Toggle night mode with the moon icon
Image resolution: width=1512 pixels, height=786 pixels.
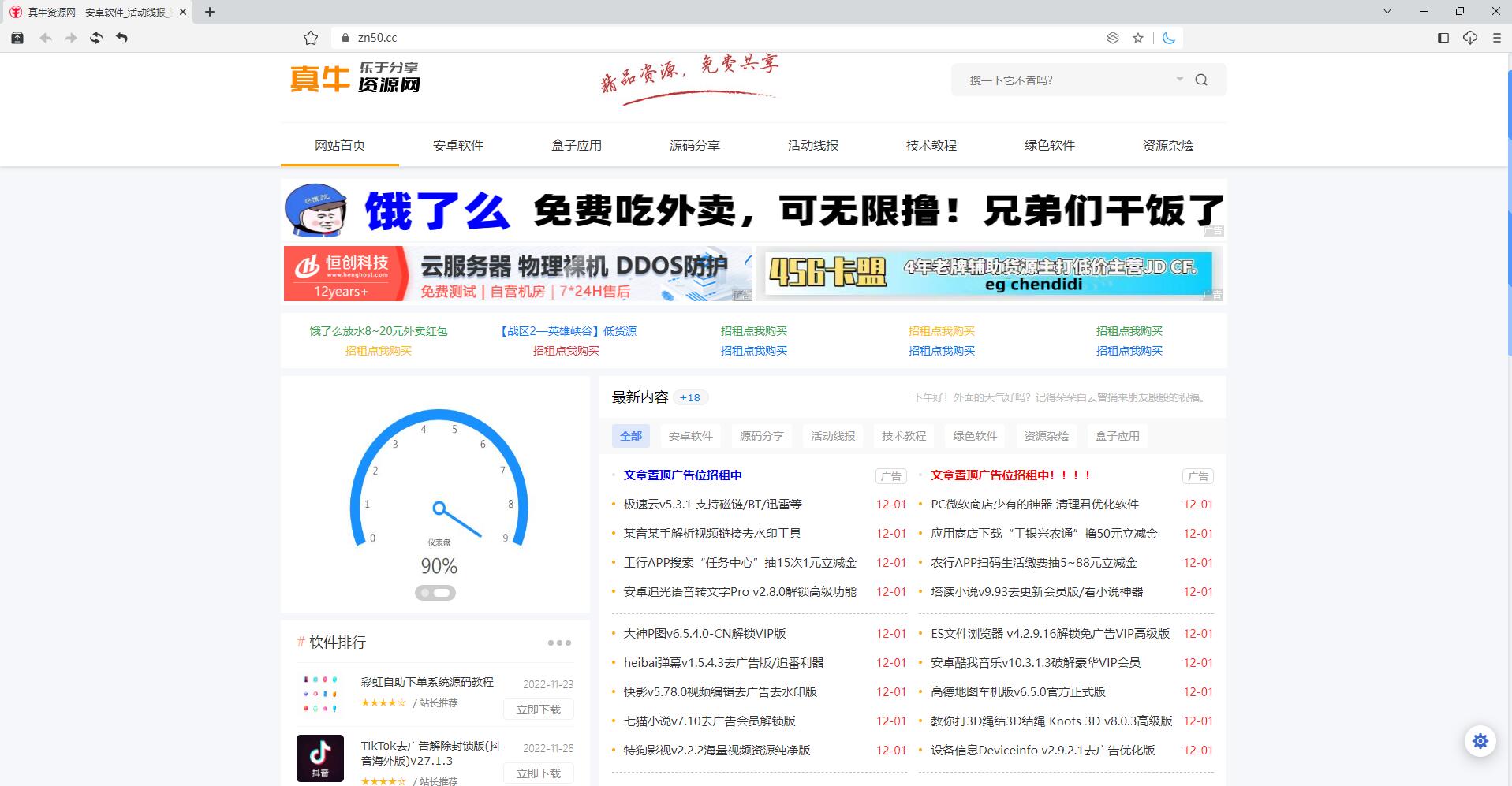[x=1169, y=38]
